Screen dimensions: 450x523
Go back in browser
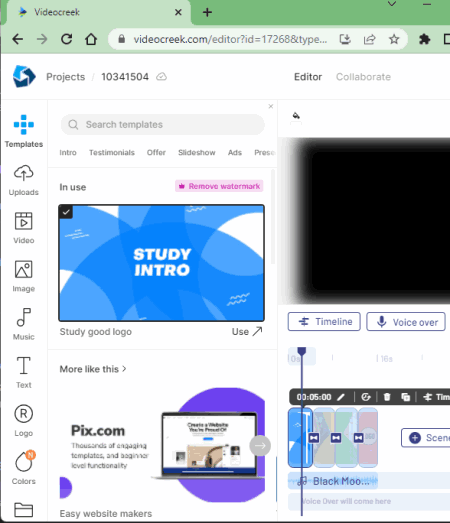coord(18,39)
